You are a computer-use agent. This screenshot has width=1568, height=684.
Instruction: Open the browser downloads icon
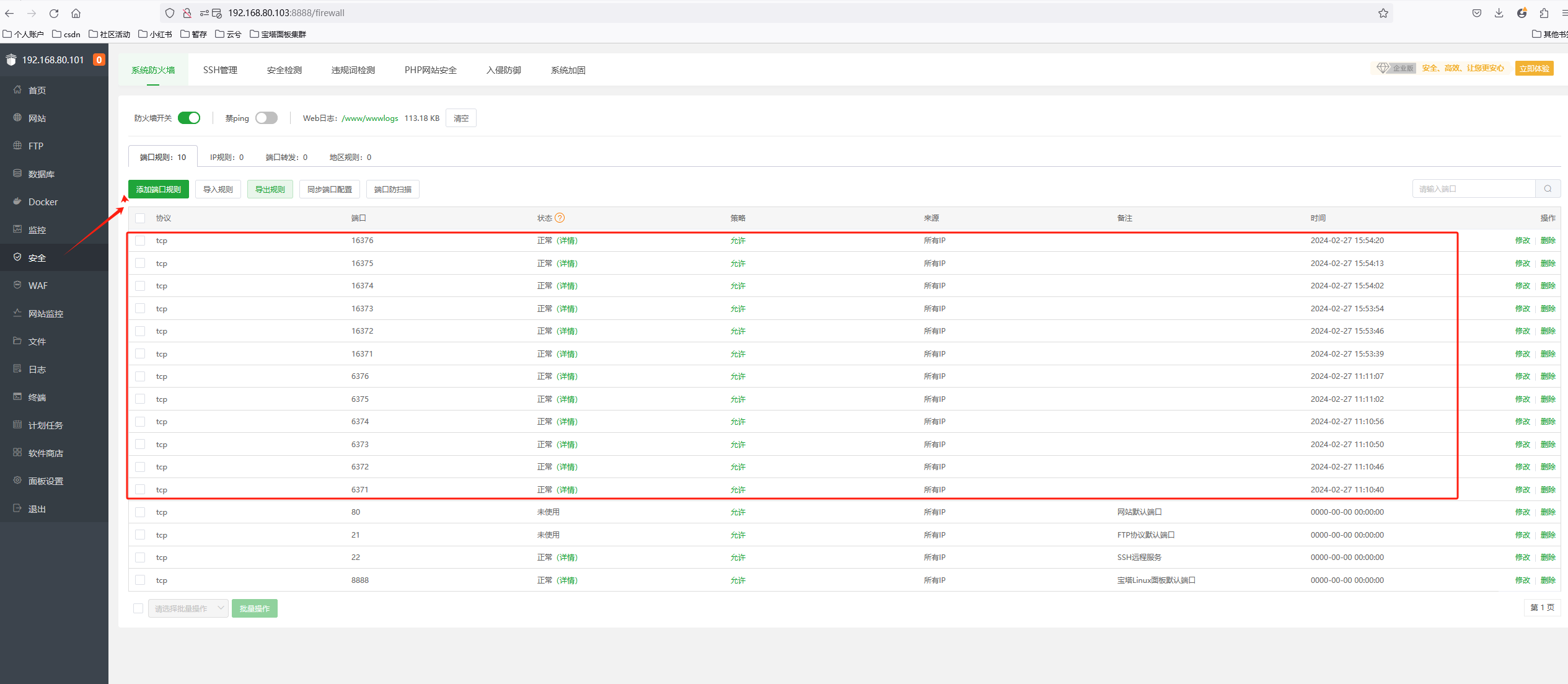[1499, 13]
